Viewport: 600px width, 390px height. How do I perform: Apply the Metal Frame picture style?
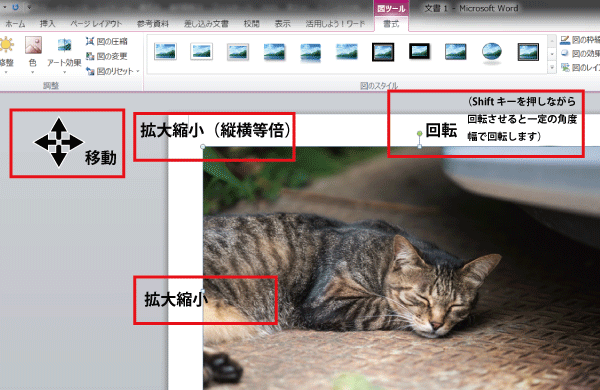238,52
